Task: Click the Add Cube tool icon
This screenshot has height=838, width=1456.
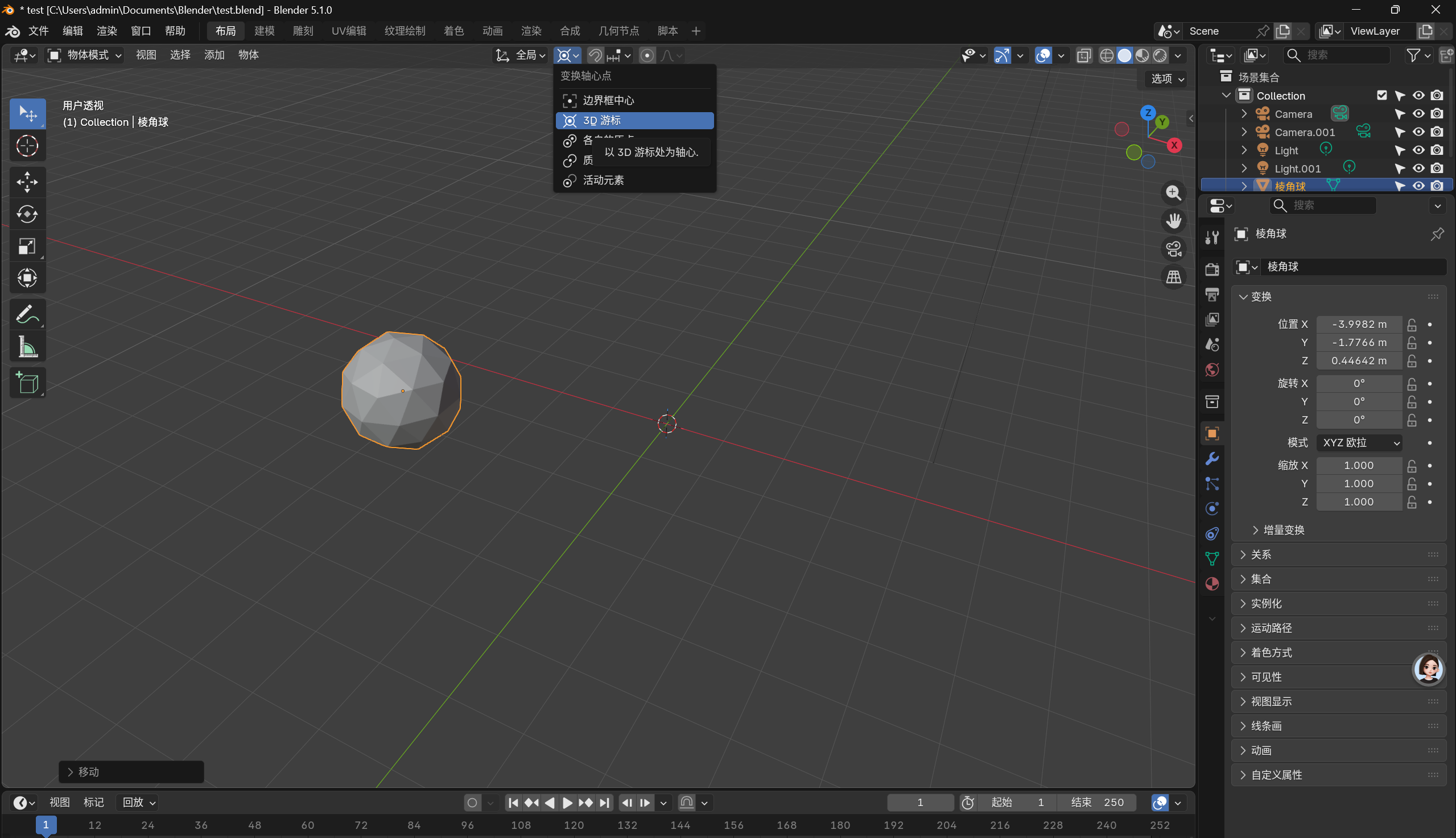Action: click(27, 383)
